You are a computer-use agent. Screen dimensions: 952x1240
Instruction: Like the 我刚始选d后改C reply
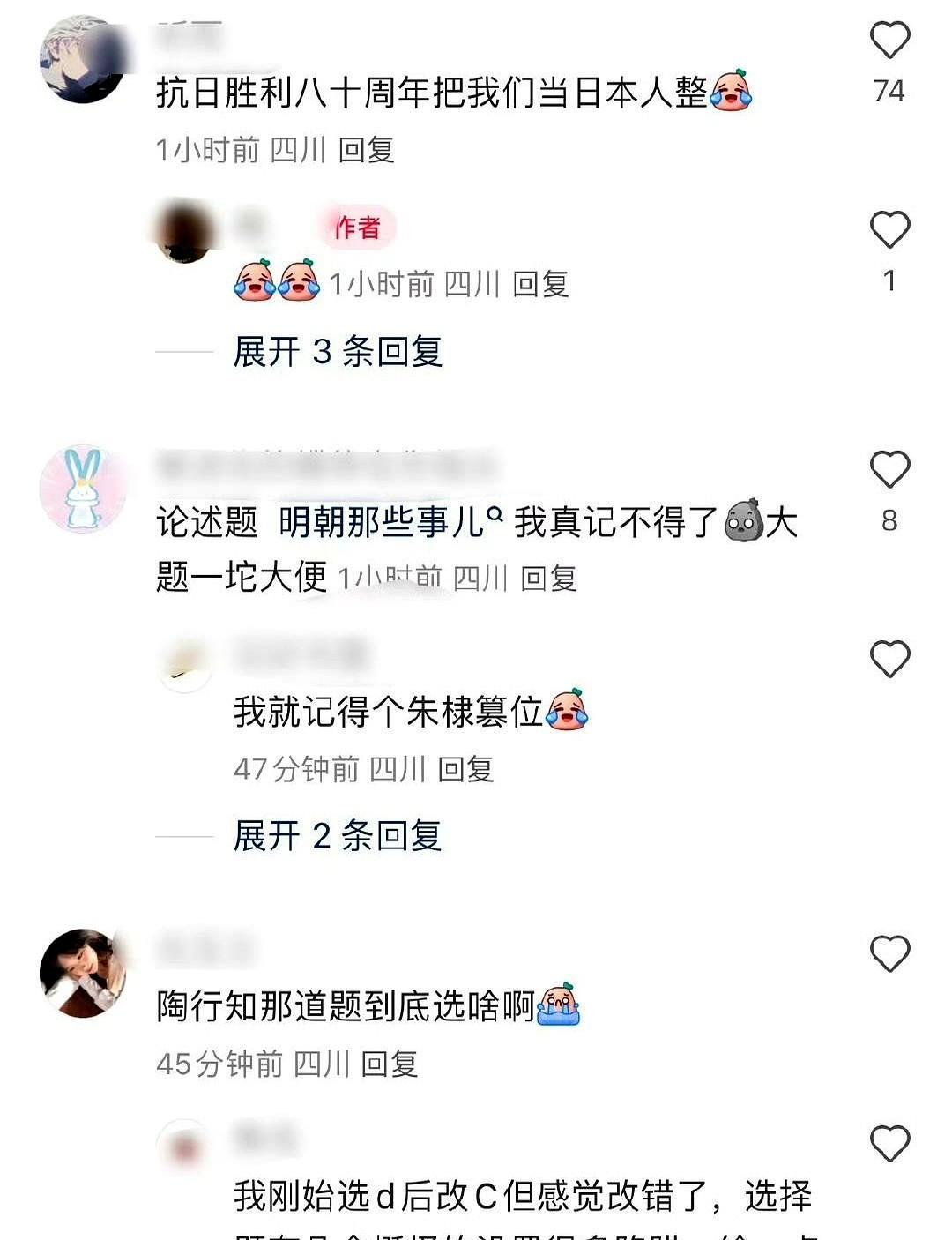click(x=889, y=1144)
